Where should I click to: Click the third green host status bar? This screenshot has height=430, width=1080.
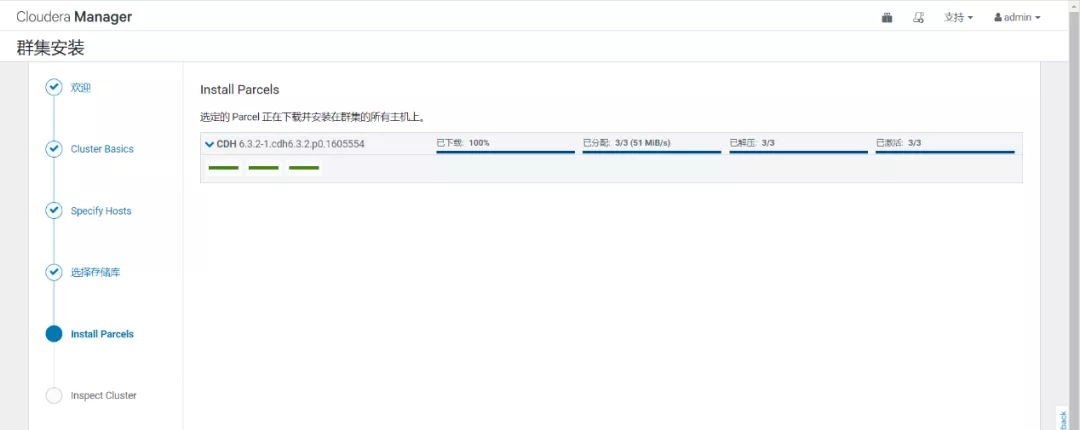304,167
